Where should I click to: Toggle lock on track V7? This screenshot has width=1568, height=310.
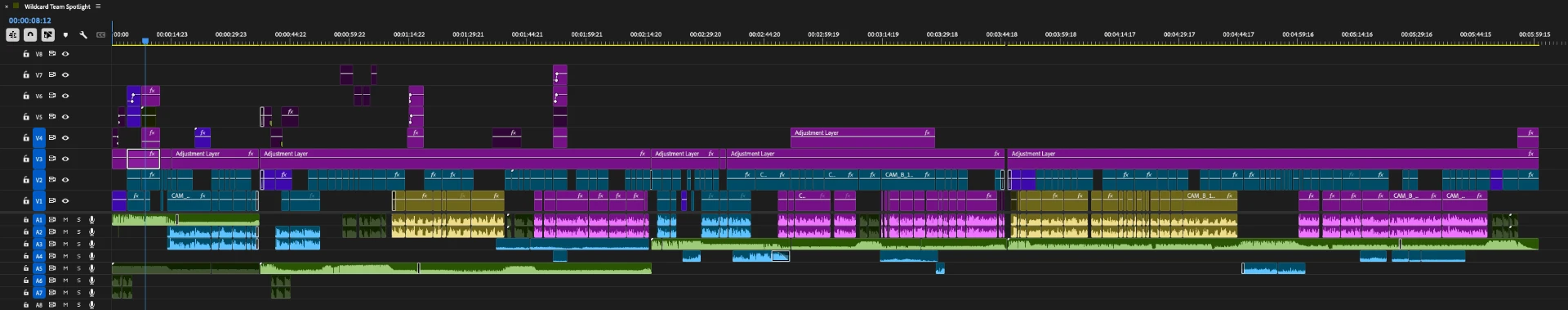[x=26, y=74]
